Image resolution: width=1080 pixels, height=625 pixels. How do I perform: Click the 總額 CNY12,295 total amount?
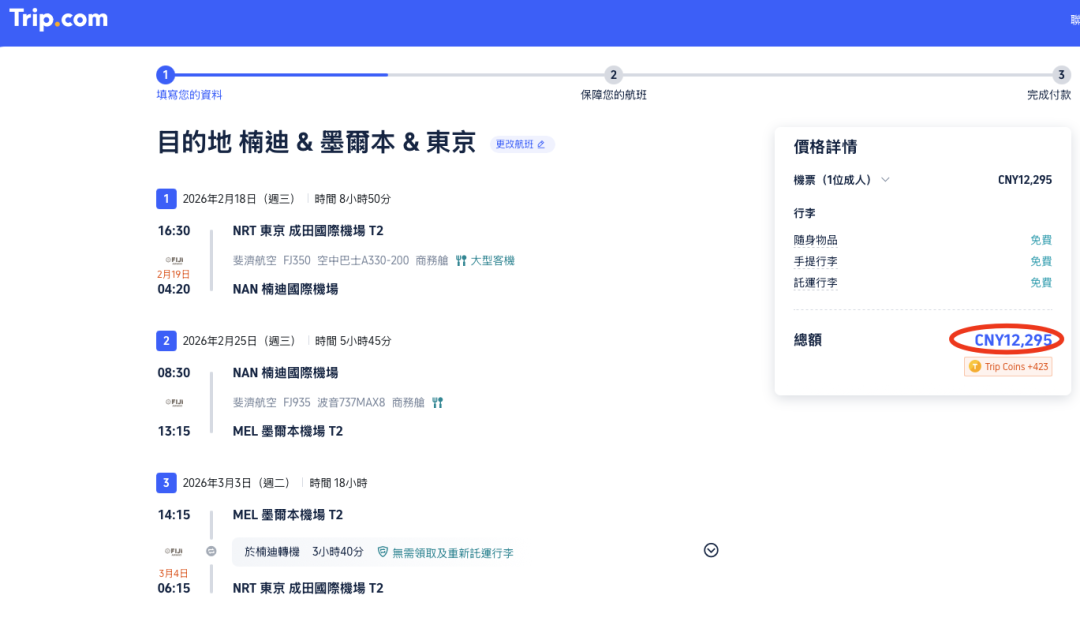coord(1012,340)
